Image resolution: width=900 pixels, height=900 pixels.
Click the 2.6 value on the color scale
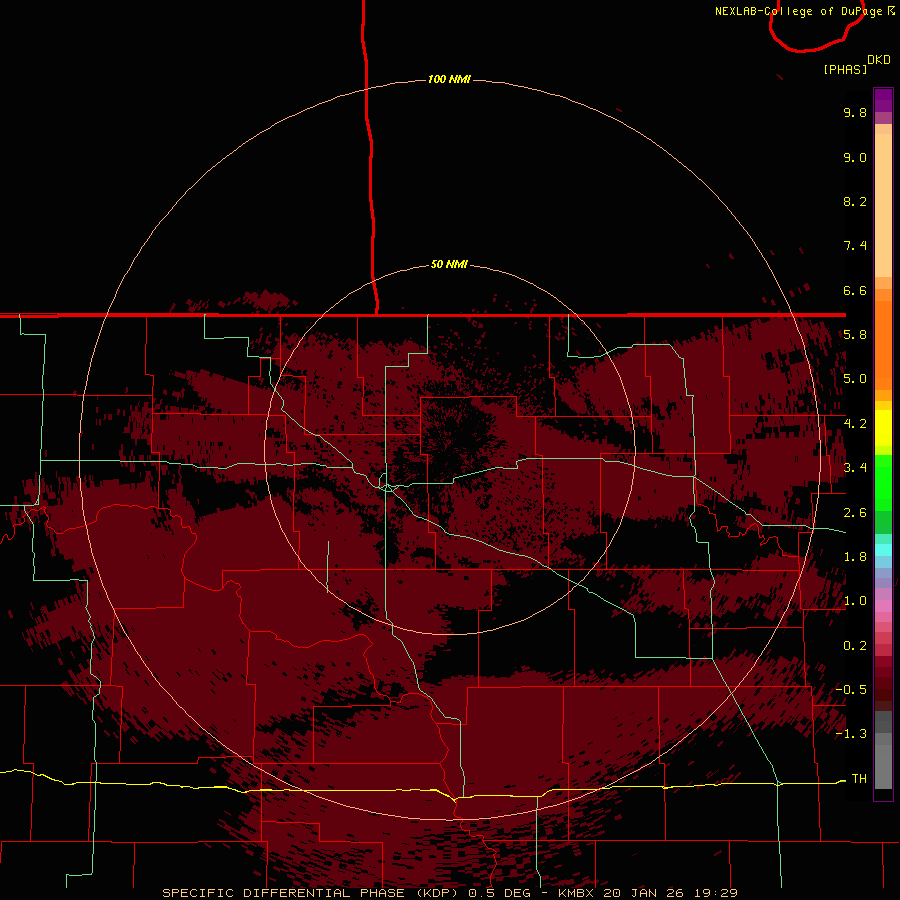click(855, 513)
